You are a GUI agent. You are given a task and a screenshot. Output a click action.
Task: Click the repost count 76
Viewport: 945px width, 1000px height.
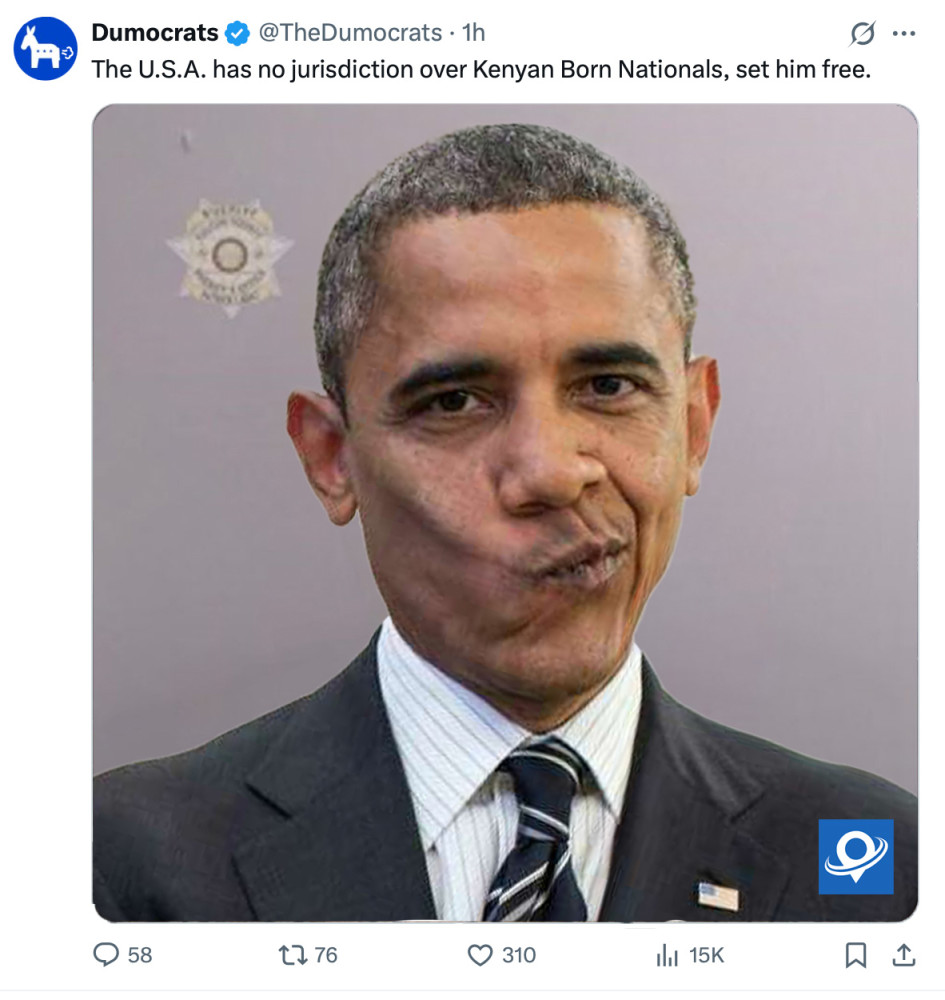pos(326,955)
